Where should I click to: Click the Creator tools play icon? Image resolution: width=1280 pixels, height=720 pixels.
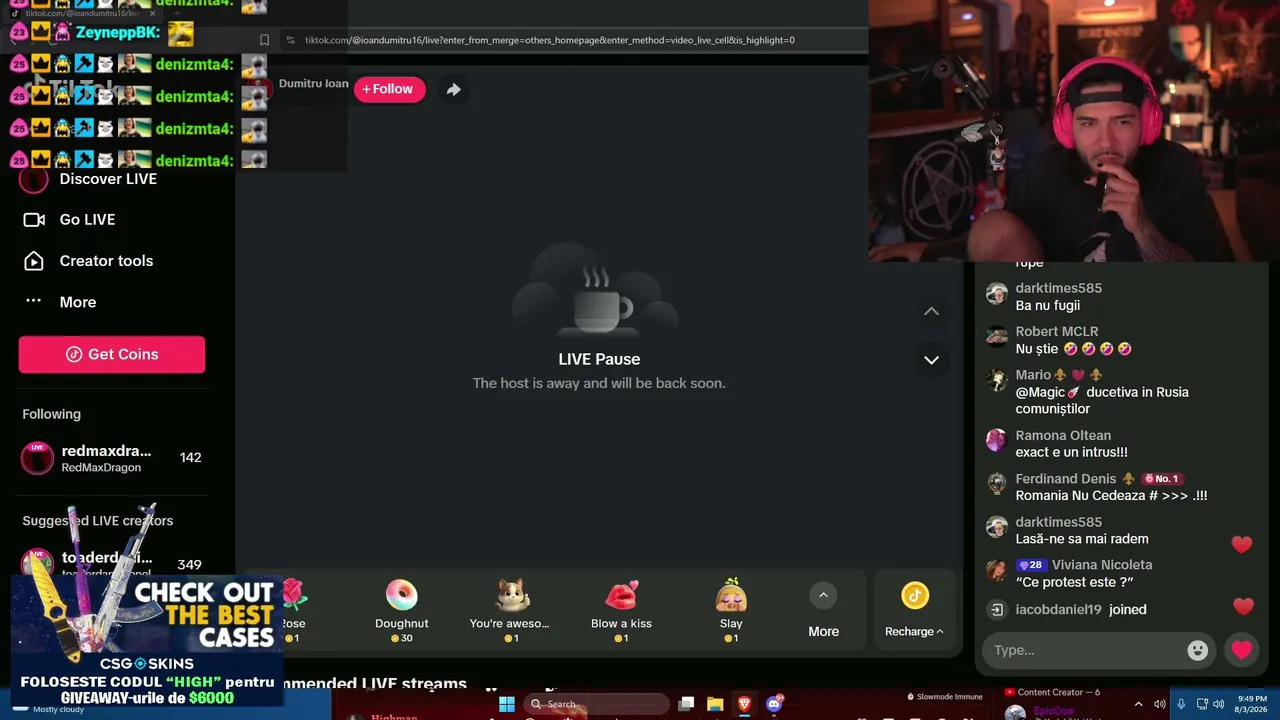(x=34, y=261)
